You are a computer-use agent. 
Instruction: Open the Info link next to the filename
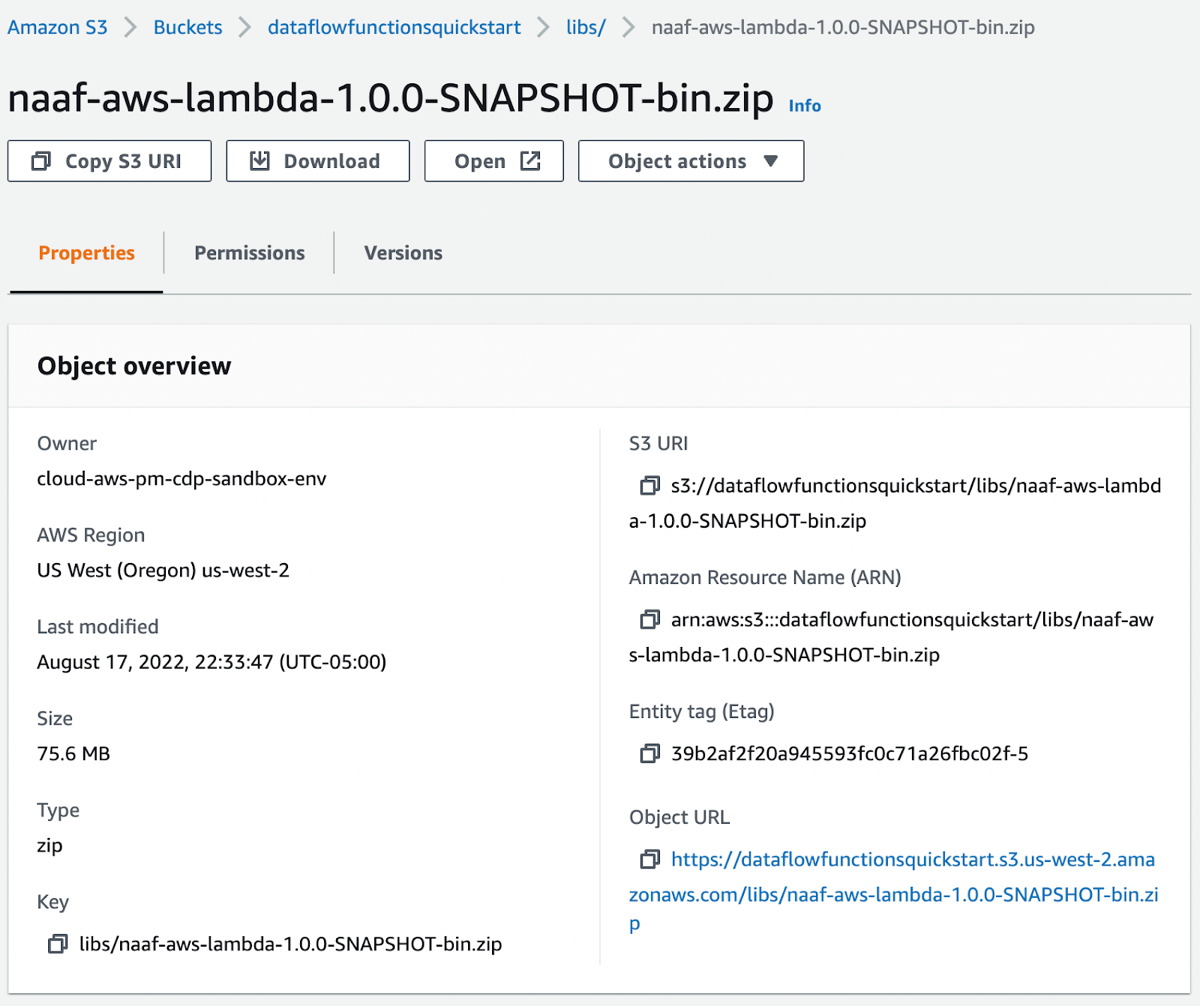(x=805, y=104)
